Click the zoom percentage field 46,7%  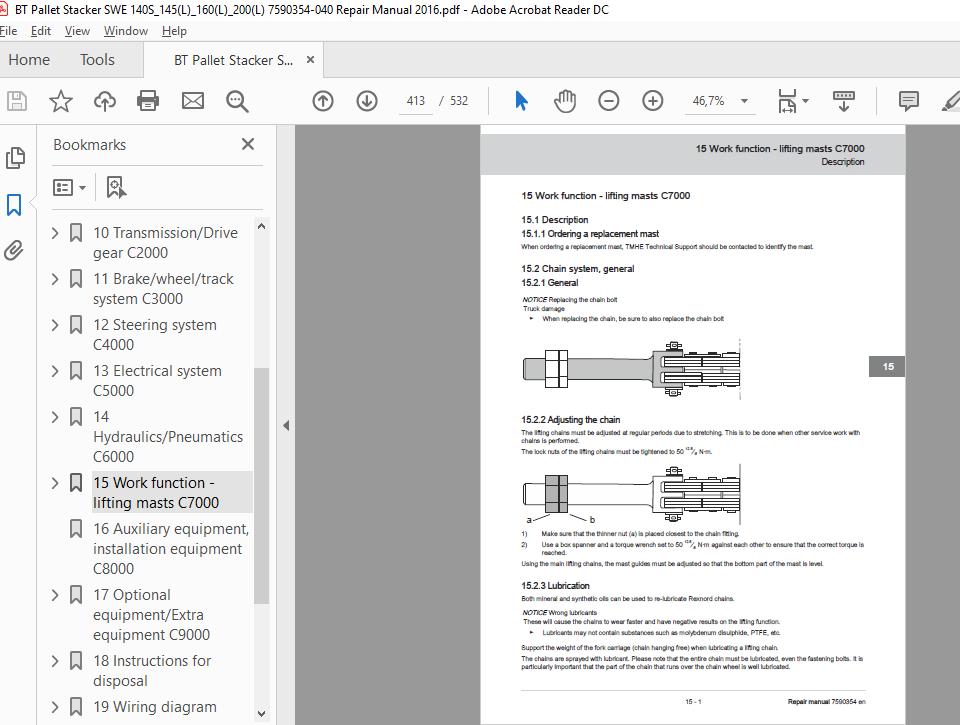click(x=708, y=101)
